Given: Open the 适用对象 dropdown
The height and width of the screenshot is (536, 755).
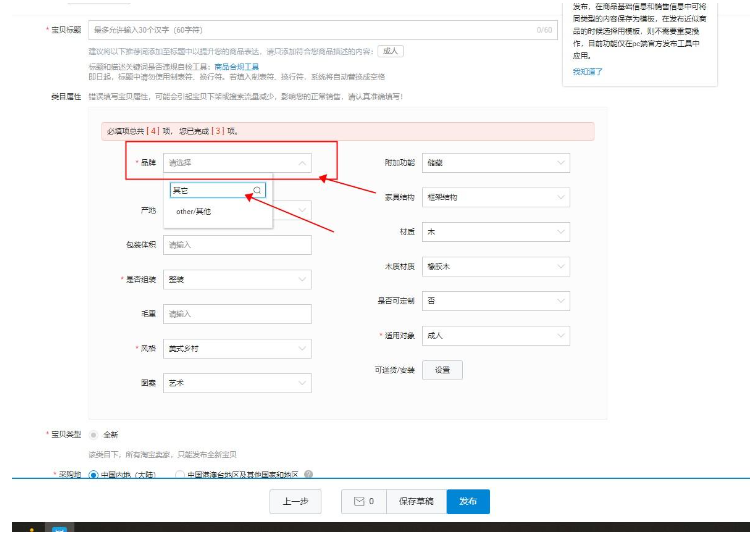Looking at the screenshot, I should 494,336.
